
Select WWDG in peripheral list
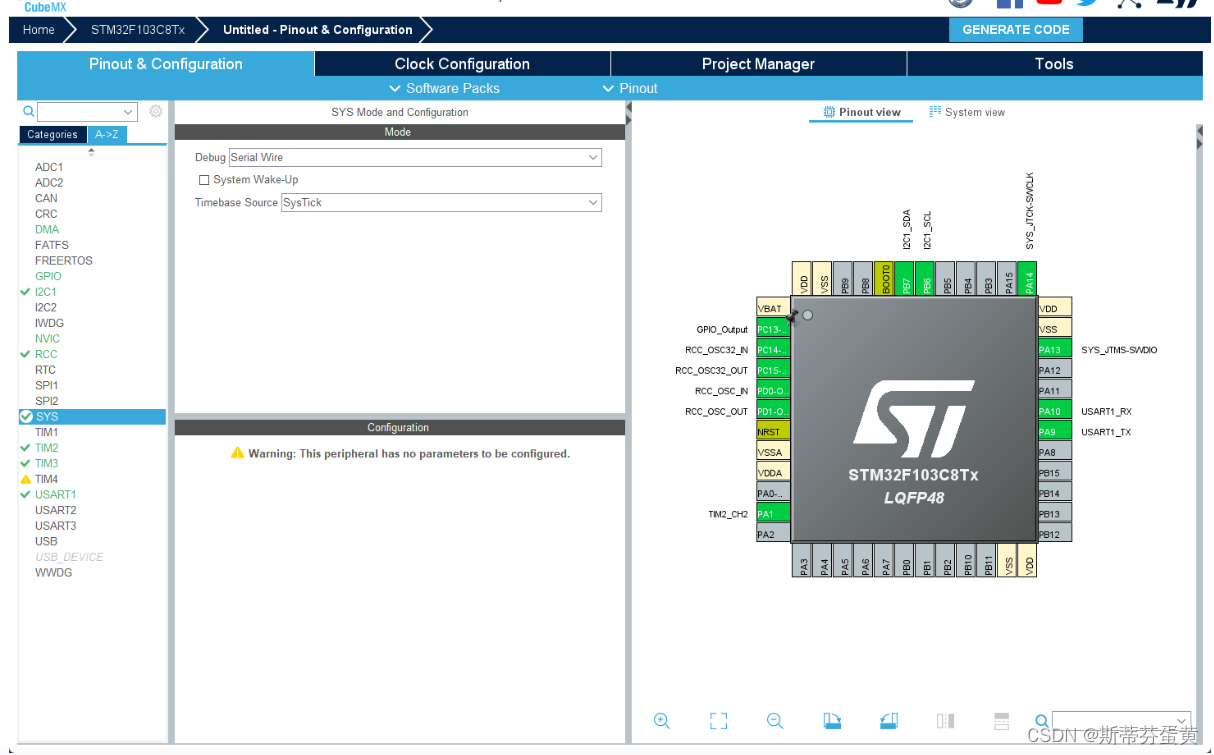(x=54, y=572)
